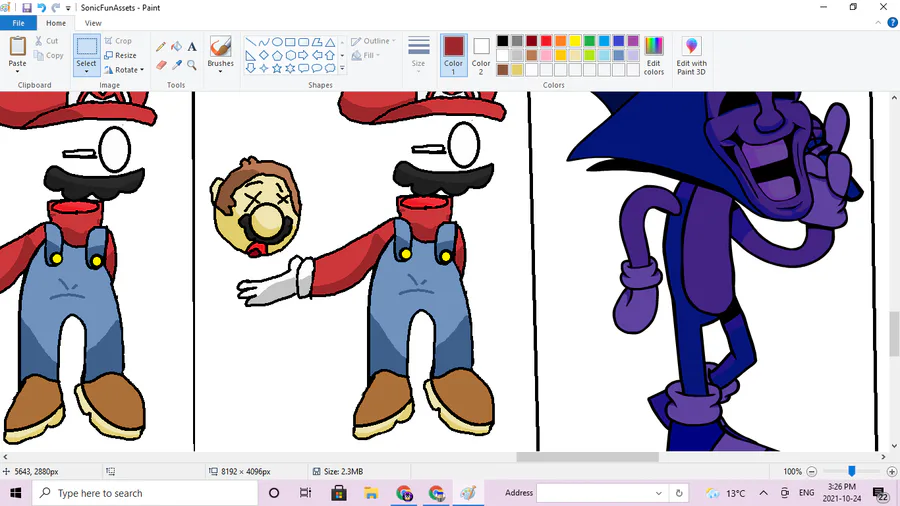
Task: Click the Paste clipboard icon
Action: (17, 46)
